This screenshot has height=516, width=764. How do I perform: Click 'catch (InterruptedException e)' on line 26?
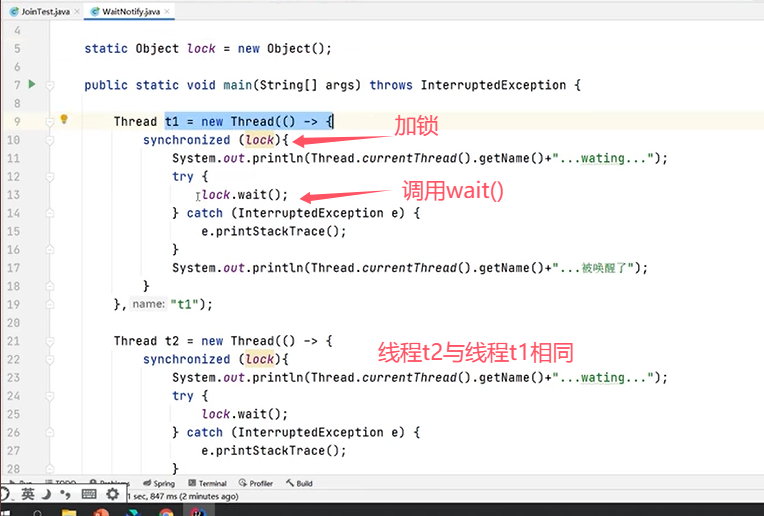296,432
